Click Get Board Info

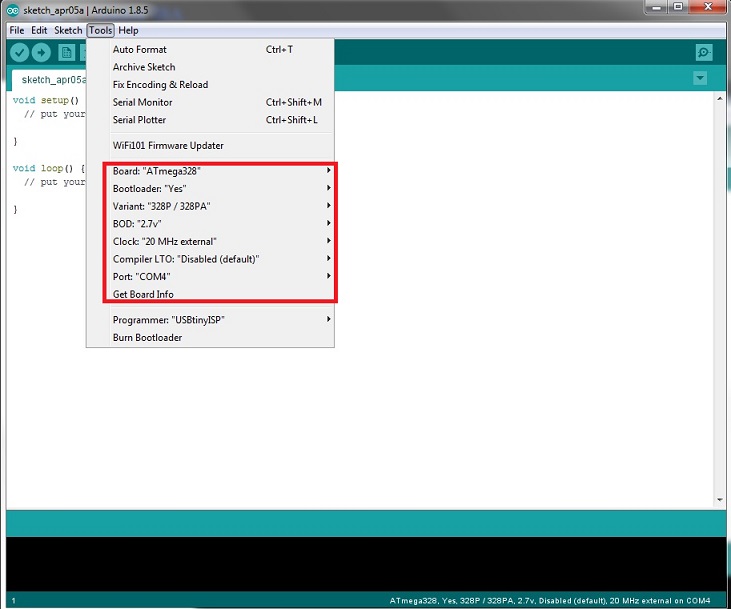(210, 294)
